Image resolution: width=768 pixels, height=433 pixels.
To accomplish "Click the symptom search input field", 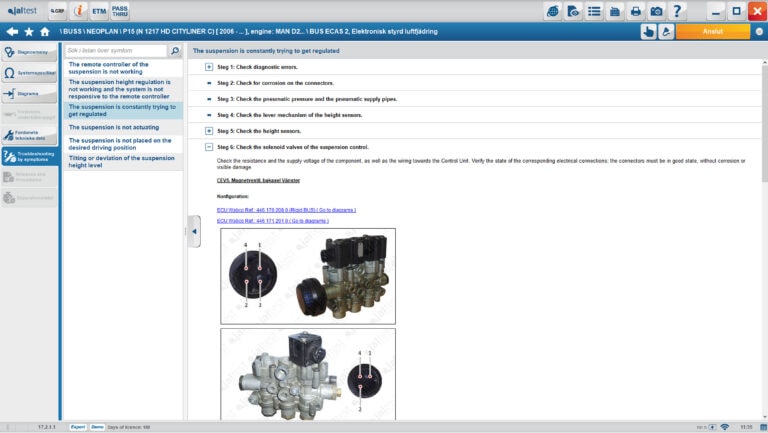I will 116,50.
